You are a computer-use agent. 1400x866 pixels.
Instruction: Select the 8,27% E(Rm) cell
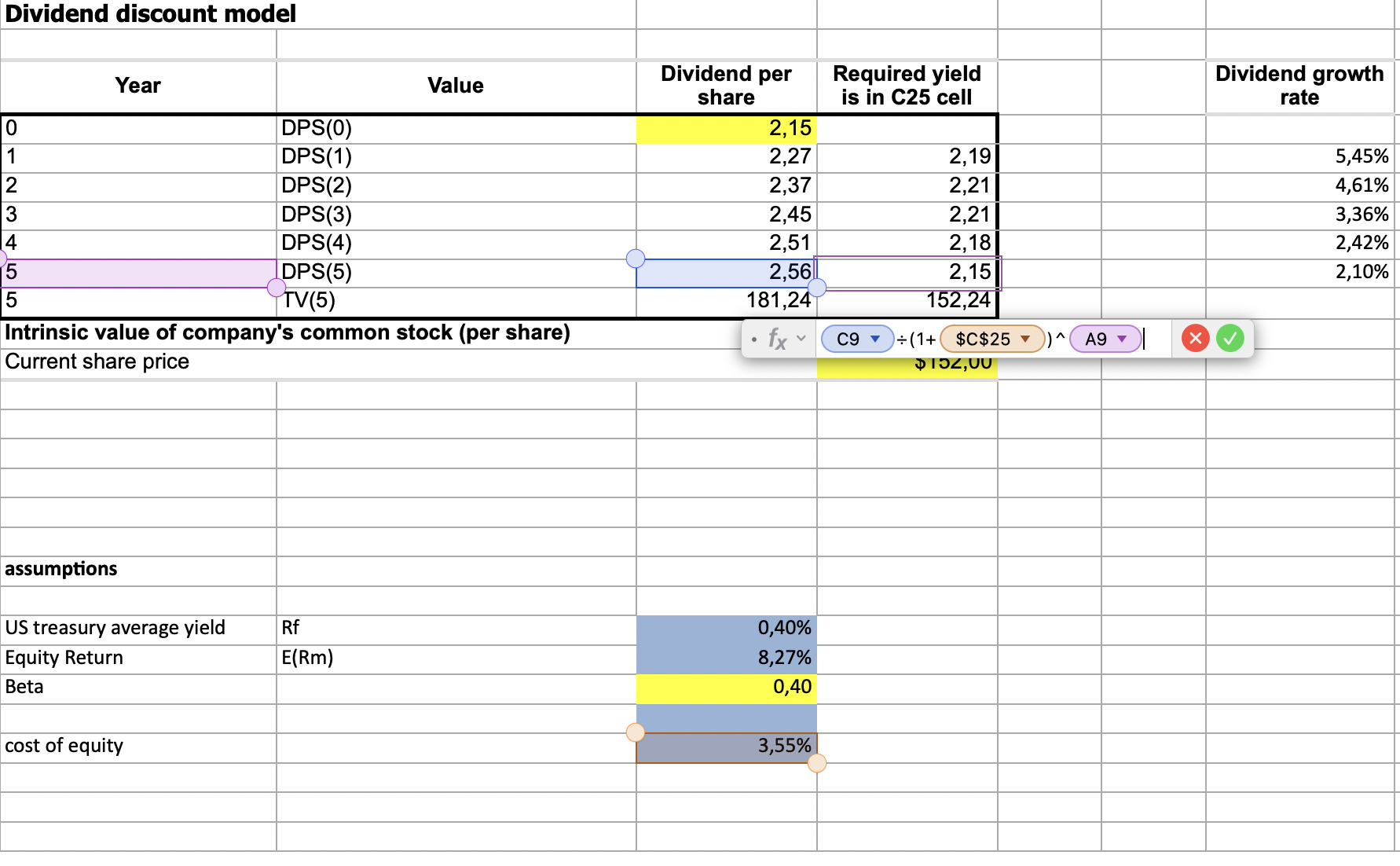(x=727, y=659)
